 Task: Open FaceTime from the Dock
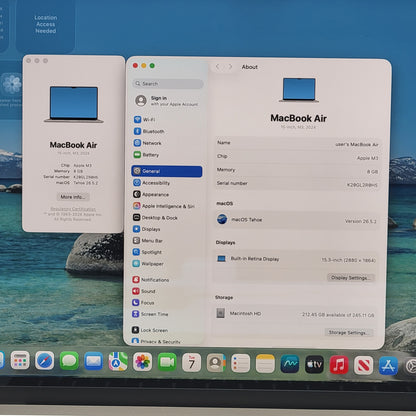point(167,362)
